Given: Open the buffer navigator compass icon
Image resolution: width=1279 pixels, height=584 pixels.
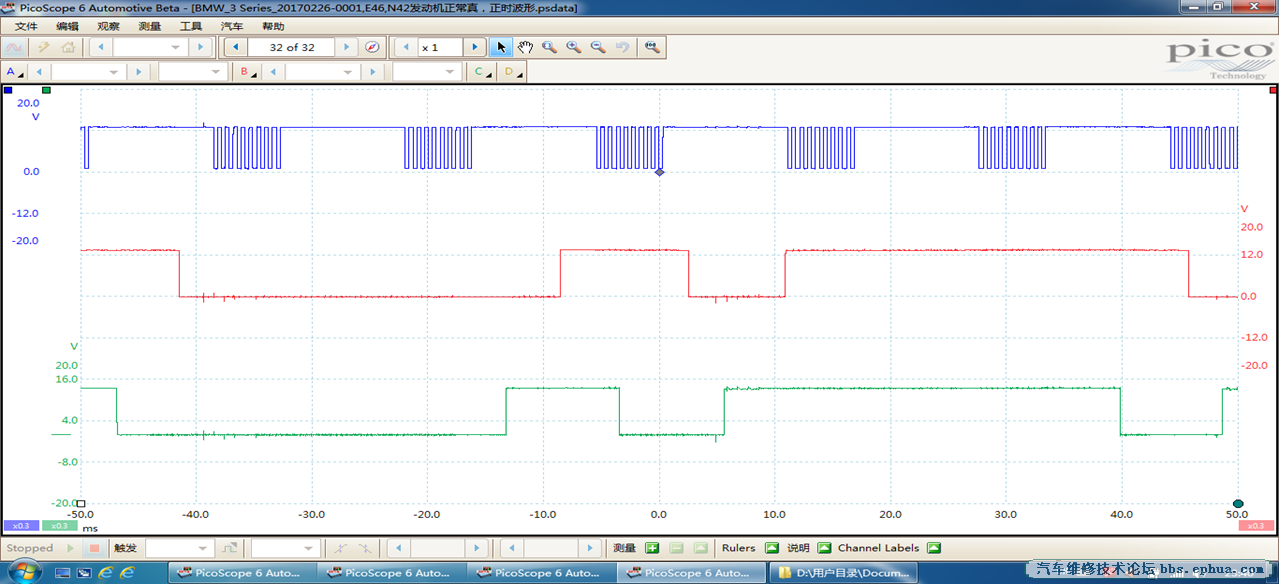Looking at the screenshot, I should click(x=372, y=47).
